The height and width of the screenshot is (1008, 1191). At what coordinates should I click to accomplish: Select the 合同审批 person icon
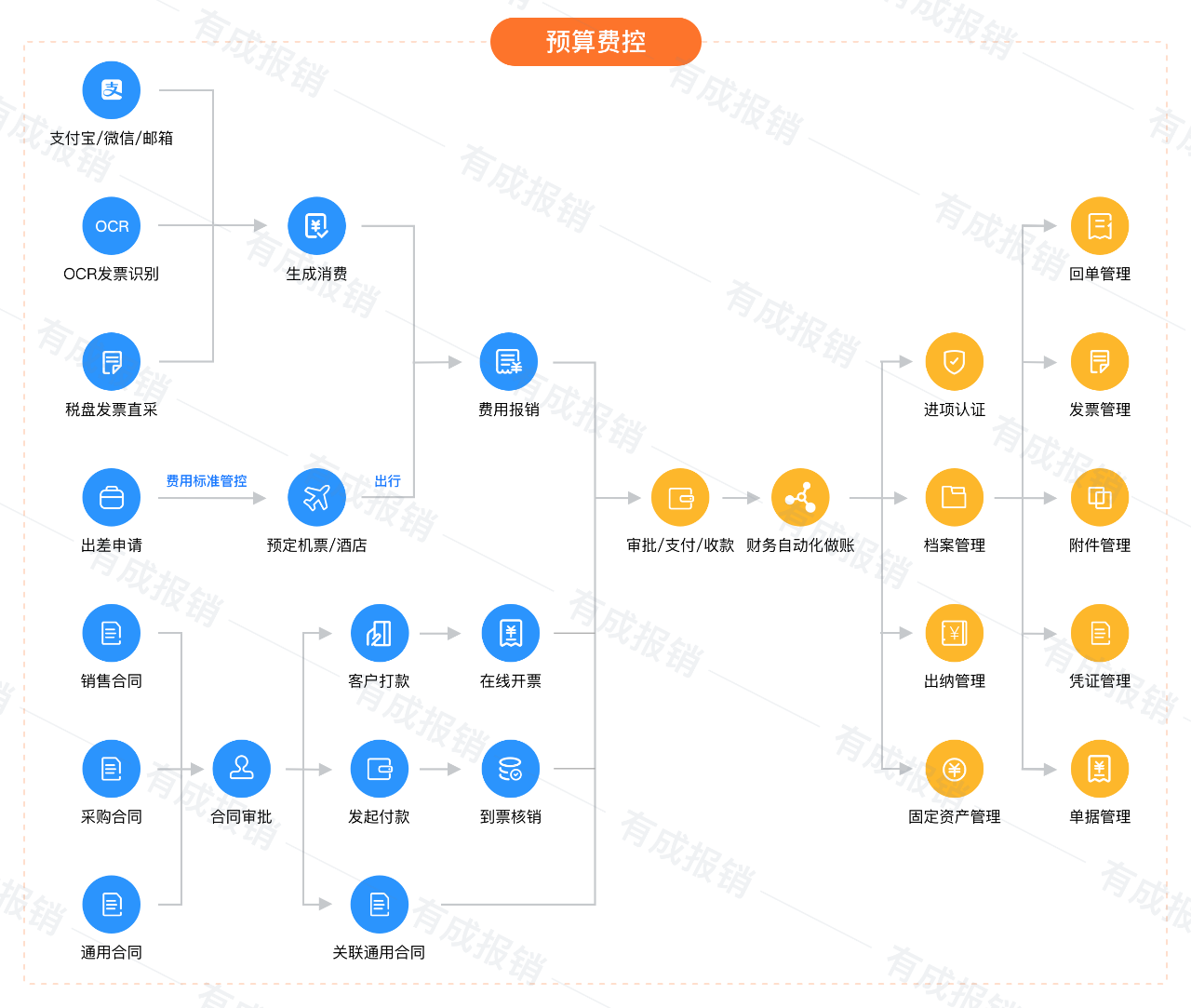(x=242, y=769)
